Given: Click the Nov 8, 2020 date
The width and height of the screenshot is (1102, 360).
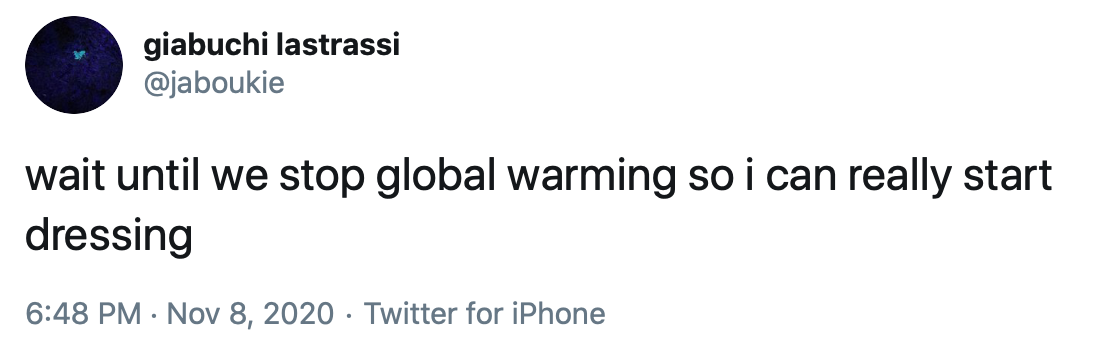Looking at the screenshot, I should 249,313.
